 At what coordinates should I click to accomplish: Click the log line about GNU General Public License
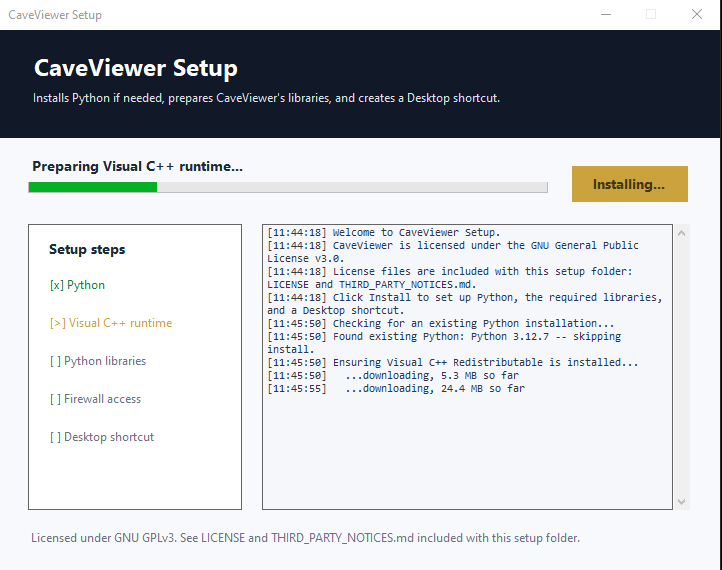[x=453, y=251]
